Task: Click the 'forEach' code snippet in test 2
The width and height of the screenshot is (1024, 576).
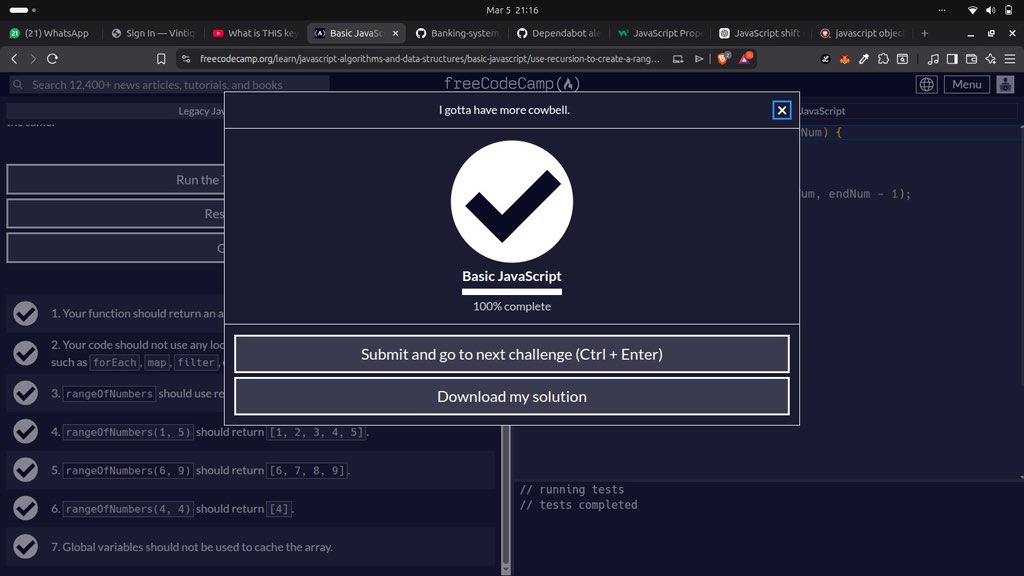Action: pyautogui.click(x=115, y=362)
